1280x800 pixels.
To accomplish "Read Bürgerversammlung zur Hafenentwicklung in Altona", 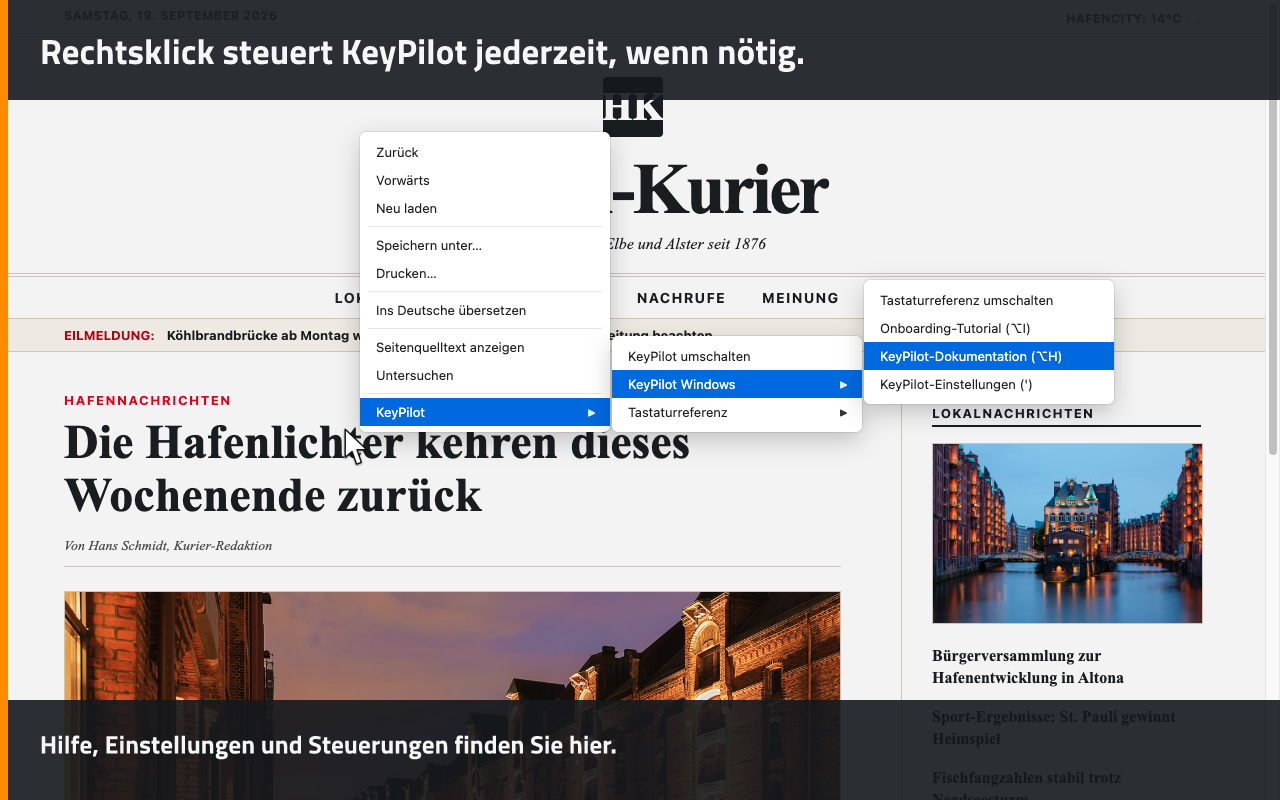I will 1028,667.
